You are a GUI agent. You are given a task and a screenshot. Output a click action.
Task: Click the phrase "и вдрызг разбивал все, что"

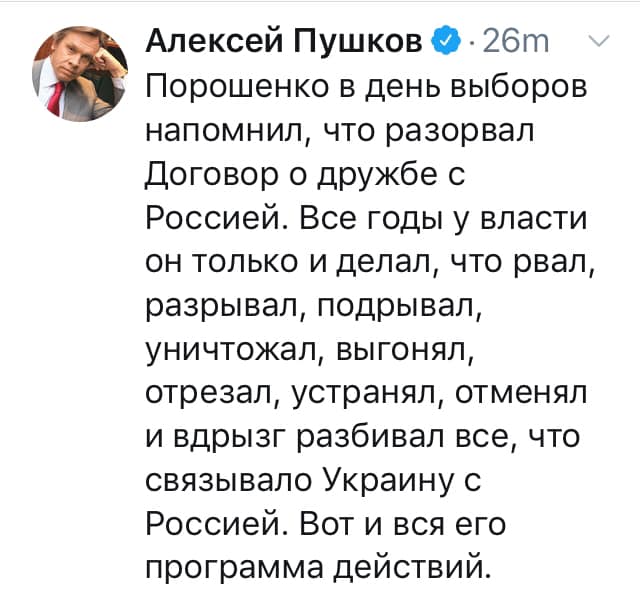[x=363, y=437]
